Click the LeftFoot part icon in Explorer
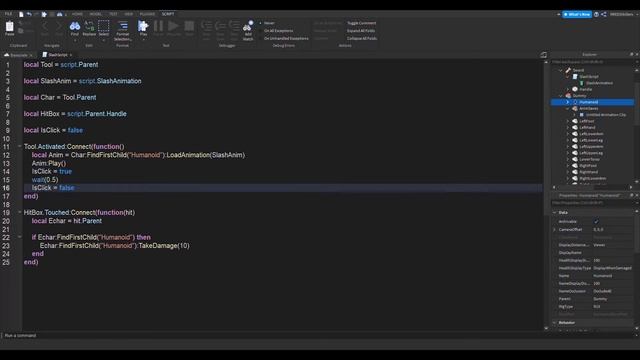The height and width of the screenshot is (360, 640). pyautogui.click(x=575, y=121)
